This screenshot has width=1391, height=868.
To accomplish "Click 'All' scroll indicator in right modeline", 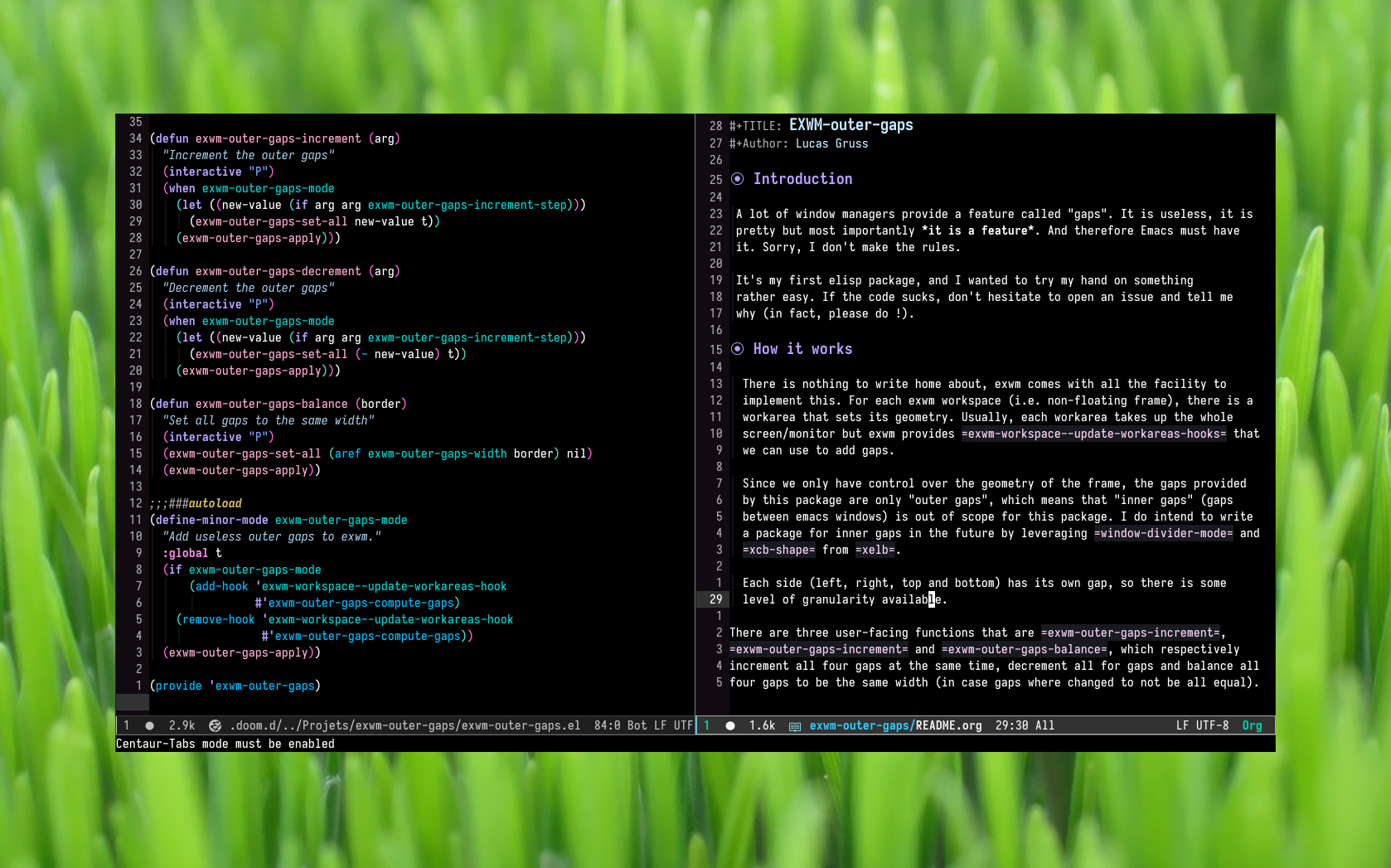I will [x=1044, y=725].
